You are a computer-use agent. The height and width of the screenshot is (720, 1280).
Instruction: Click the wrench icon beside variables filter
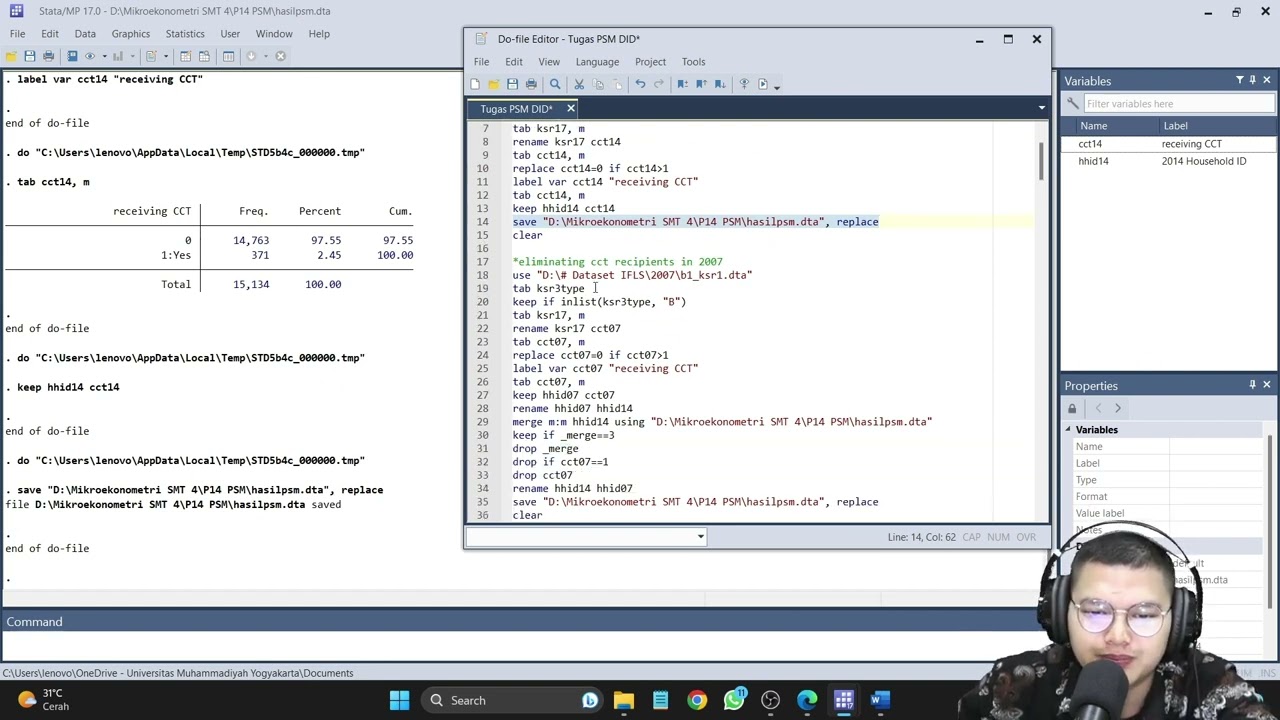pyautogui.click(x=1072, y=103)
